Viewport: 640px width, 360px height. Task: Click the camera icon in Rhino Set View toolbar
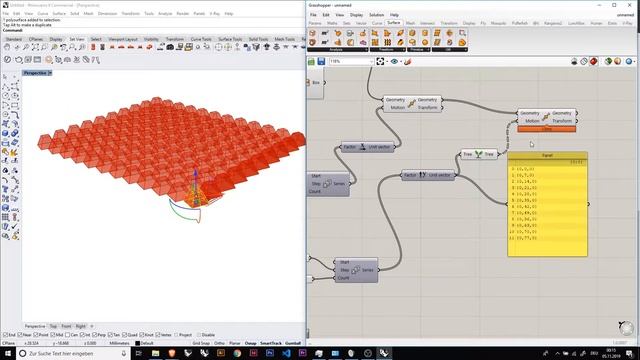pos(170,47)
